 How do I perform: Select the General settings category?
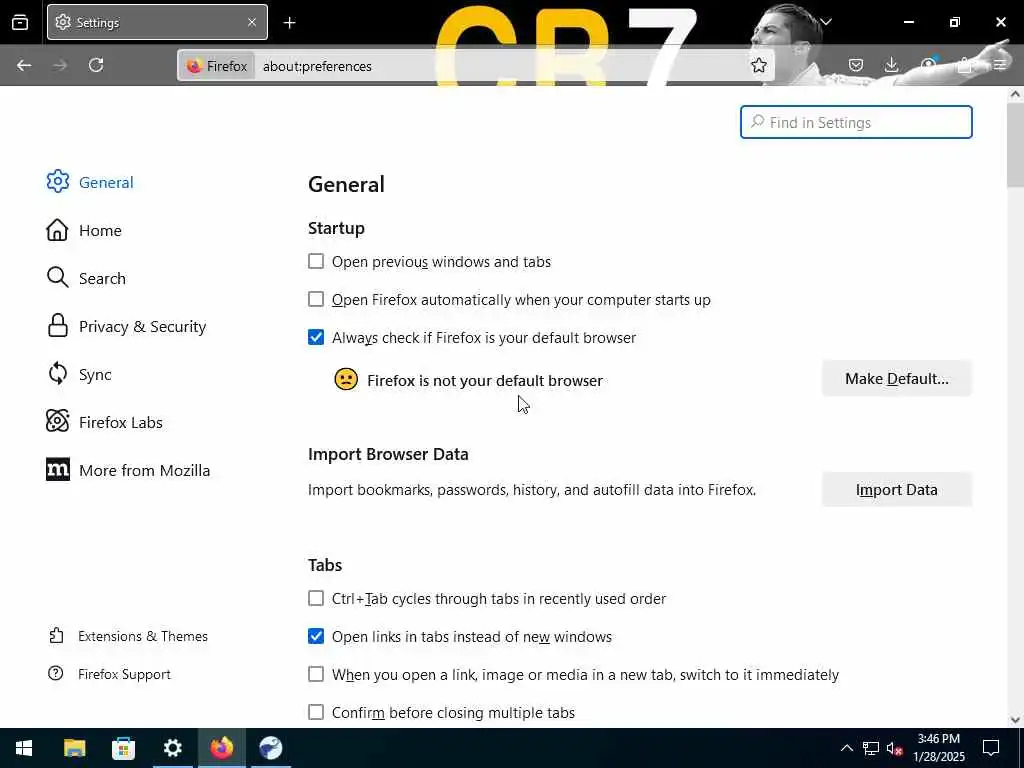pos(90,182)
